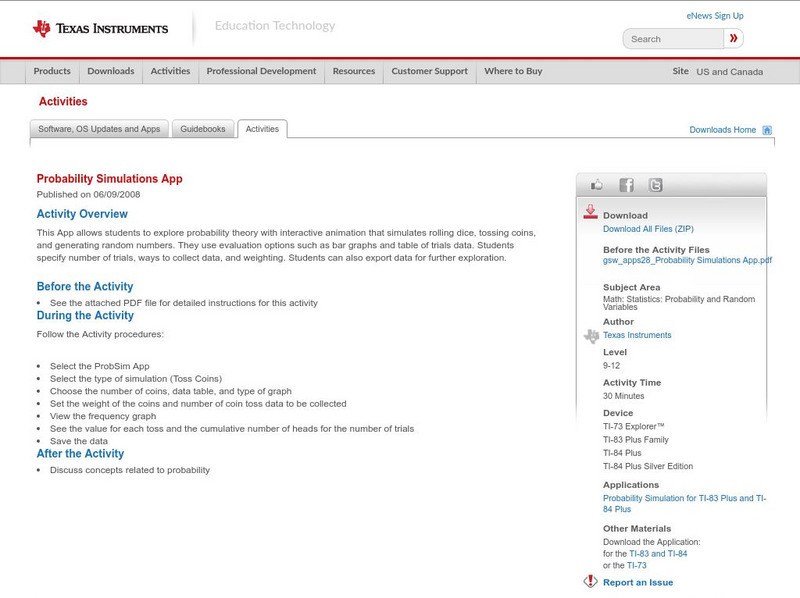Click 'TI-73 Explorer' device entry
This screenshot has height=598, width=800.
pos(634,427)
